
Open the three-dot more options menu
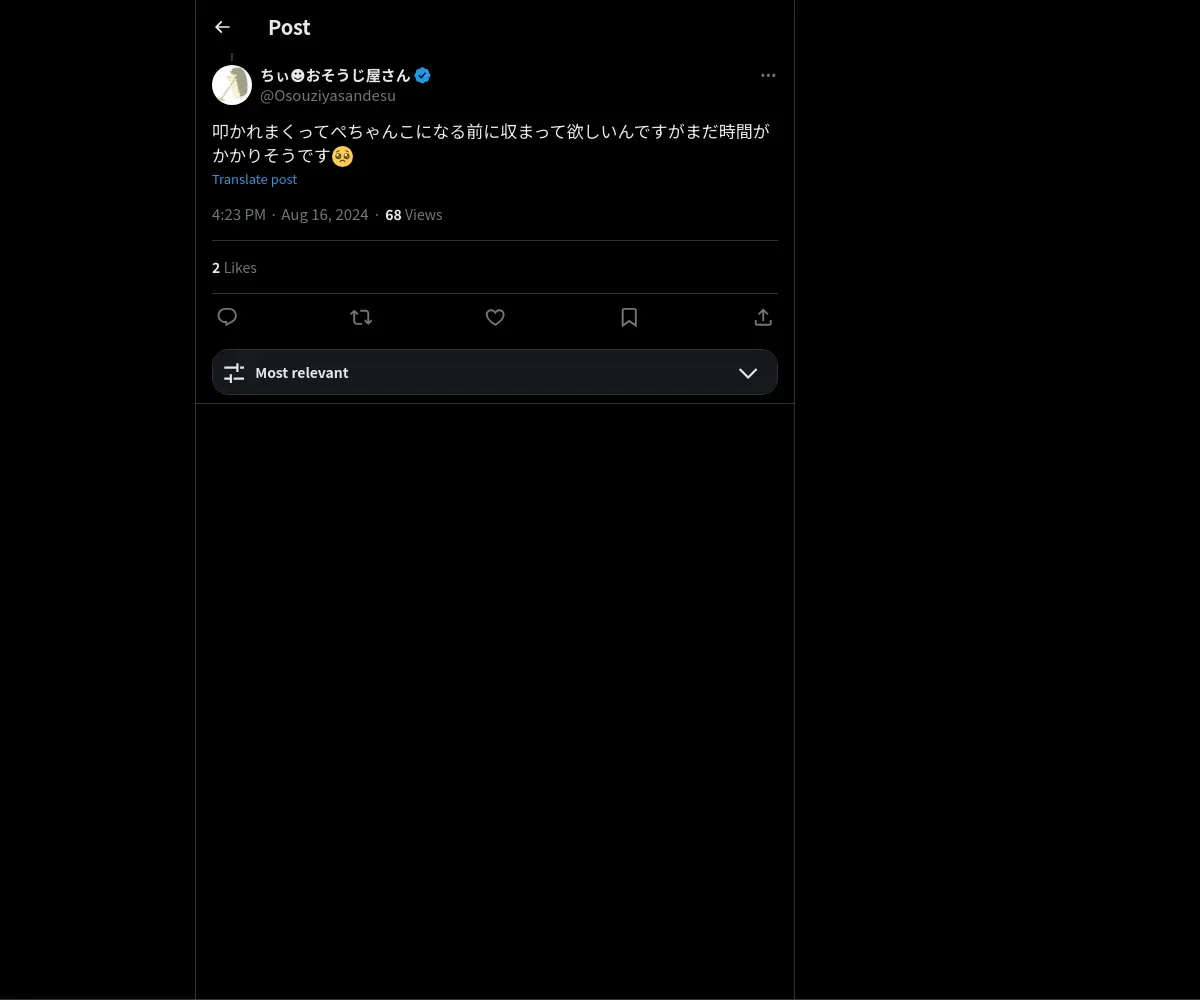coord(768,75)
